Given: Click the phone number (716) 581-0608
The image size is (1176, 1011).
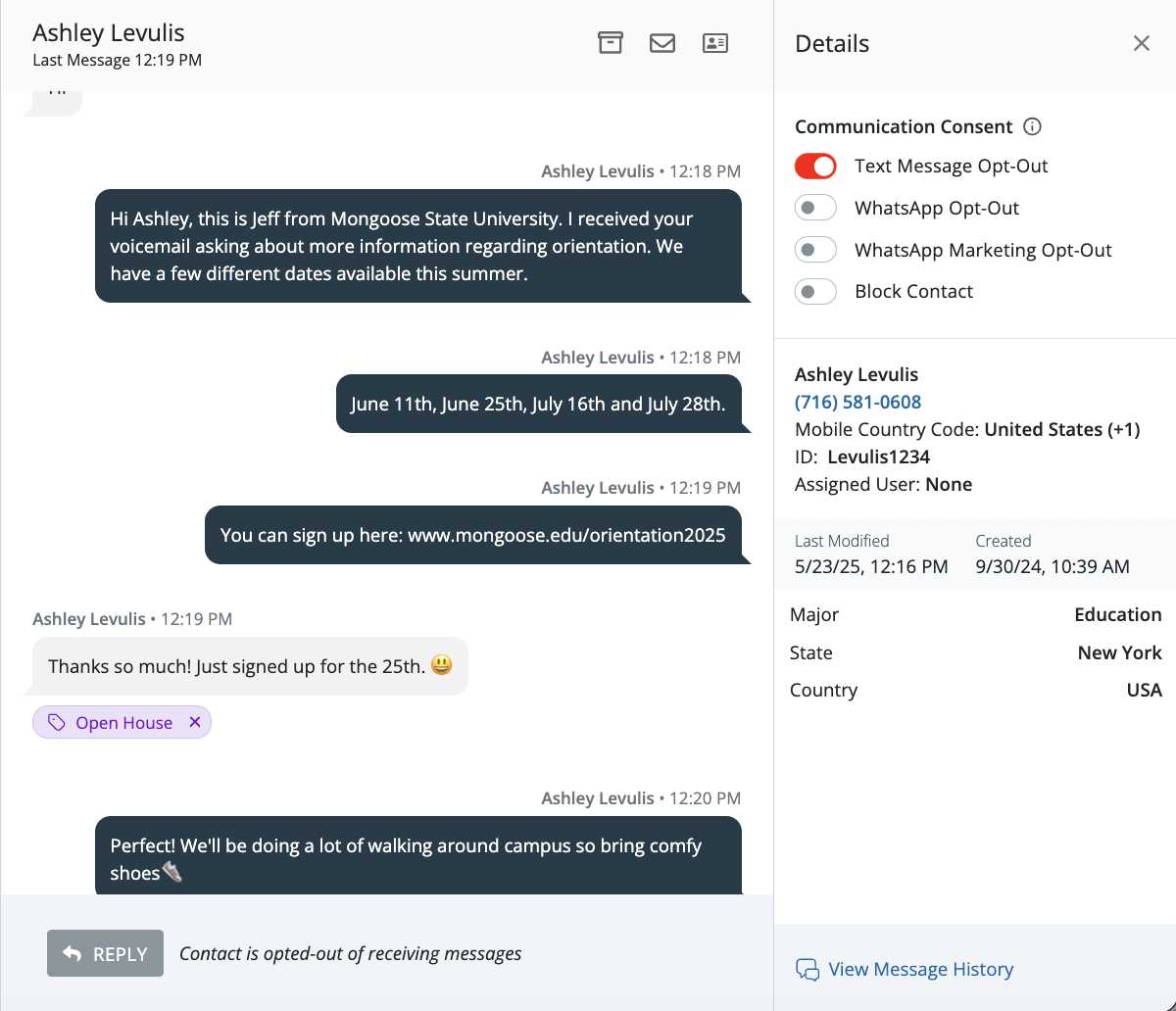Looking at the screenshot, I should point(857,402).
